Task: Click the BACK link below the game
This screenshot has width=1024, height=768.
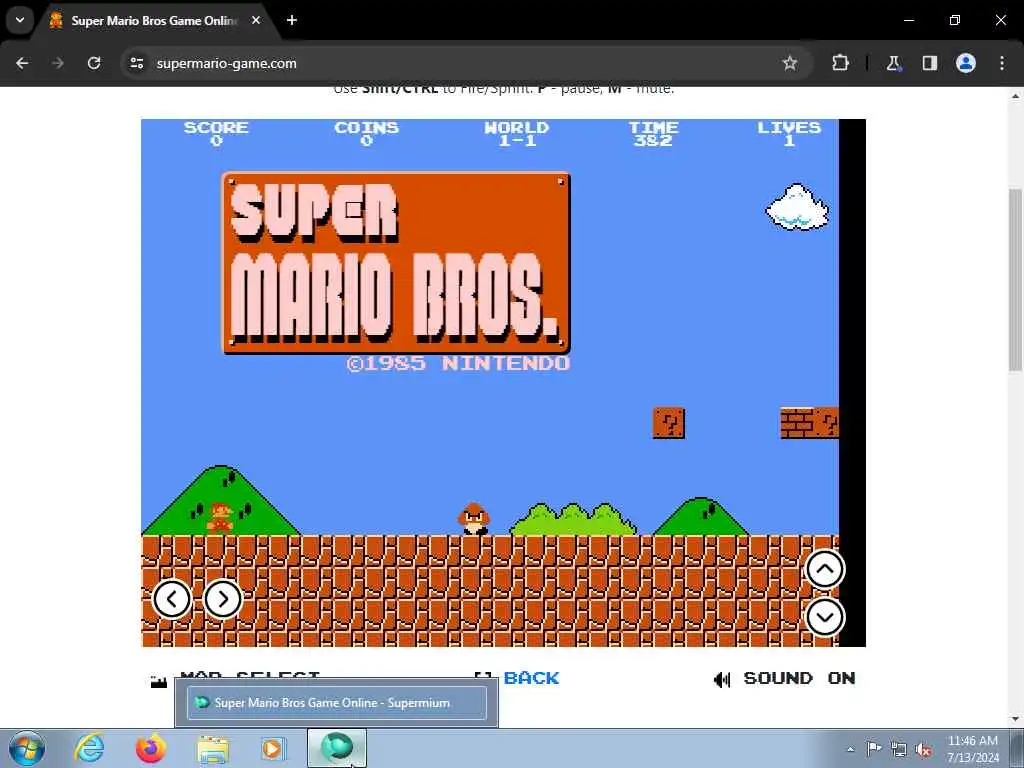Action: coord(531,679)
